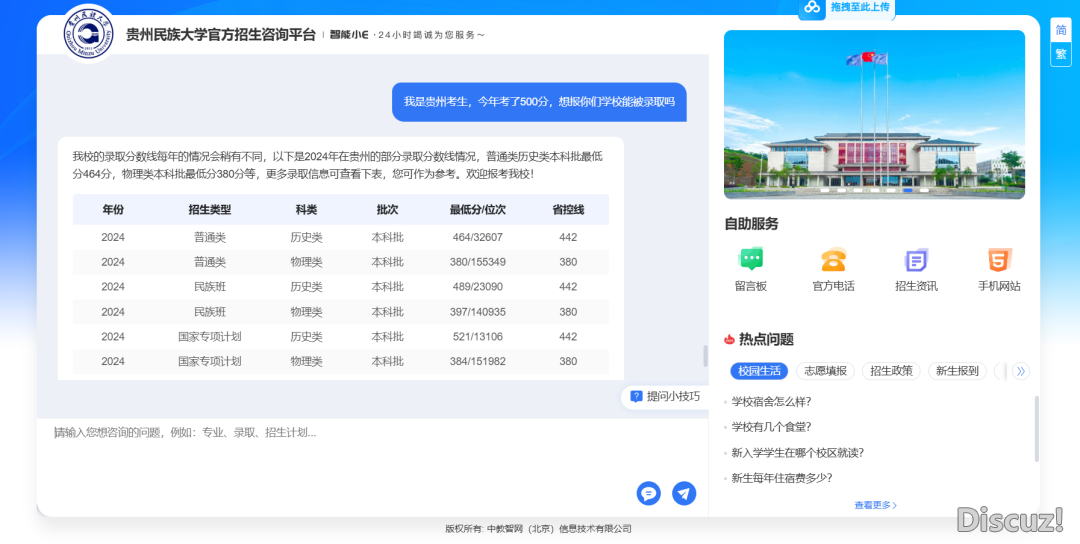
Task: Switch to simplified Chinese 简
Action: pos(1061,30)
